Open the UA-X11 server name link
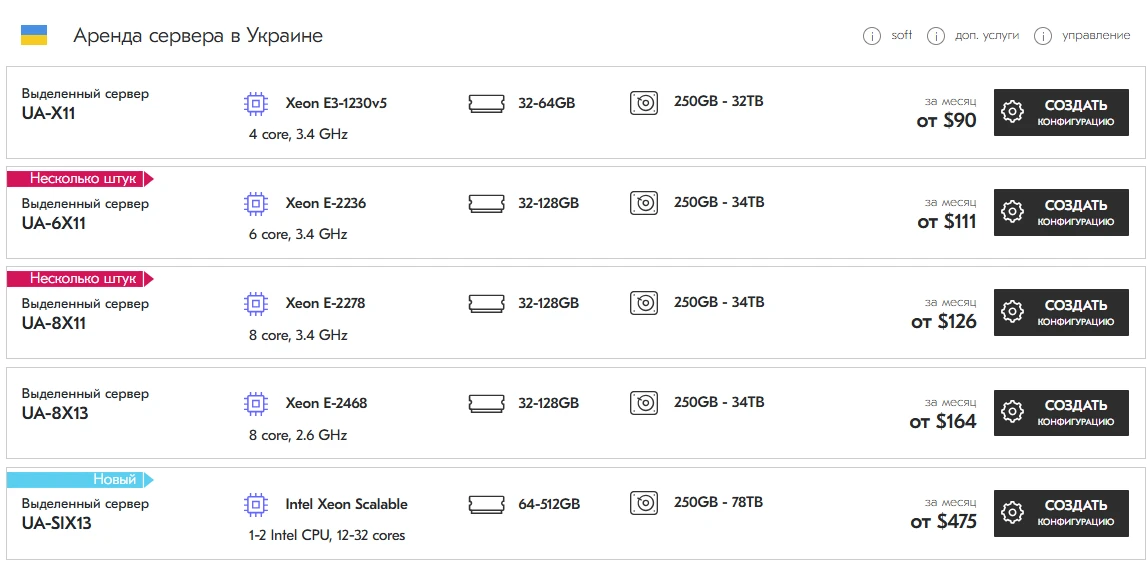The height and width of the screenshot is (570, 1147). (49, 113)
